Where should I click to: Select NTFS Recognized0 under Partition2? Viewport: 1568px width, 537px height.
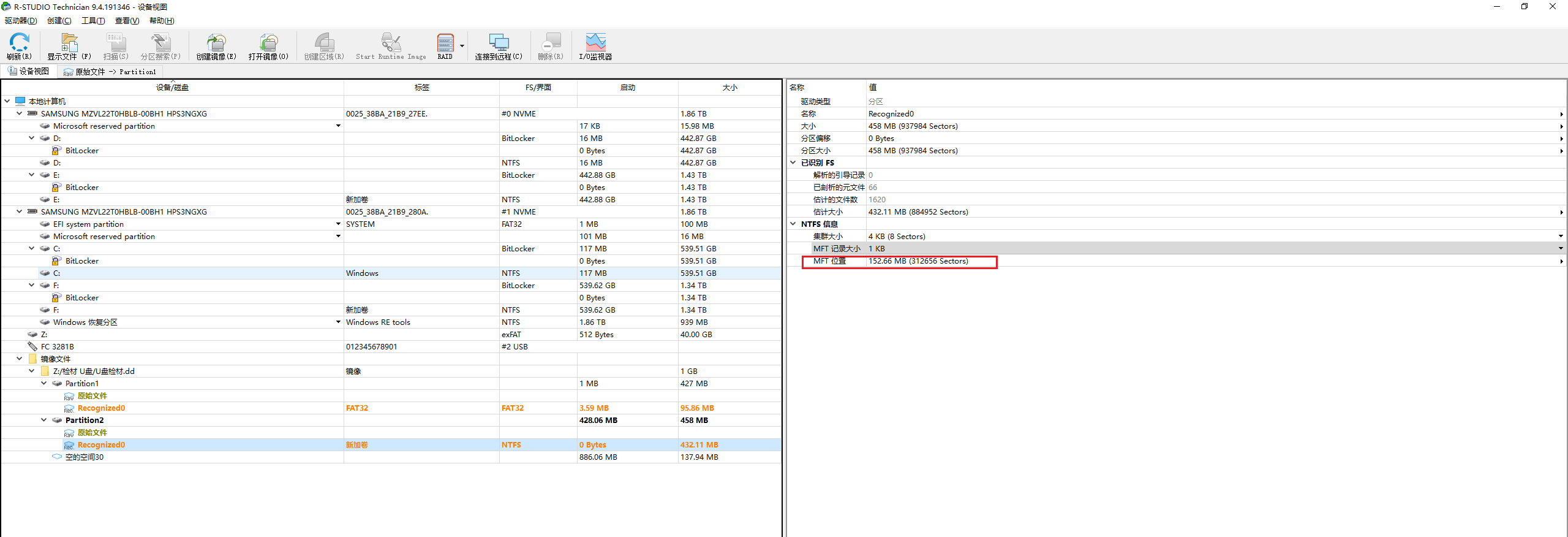click(391, 444)
